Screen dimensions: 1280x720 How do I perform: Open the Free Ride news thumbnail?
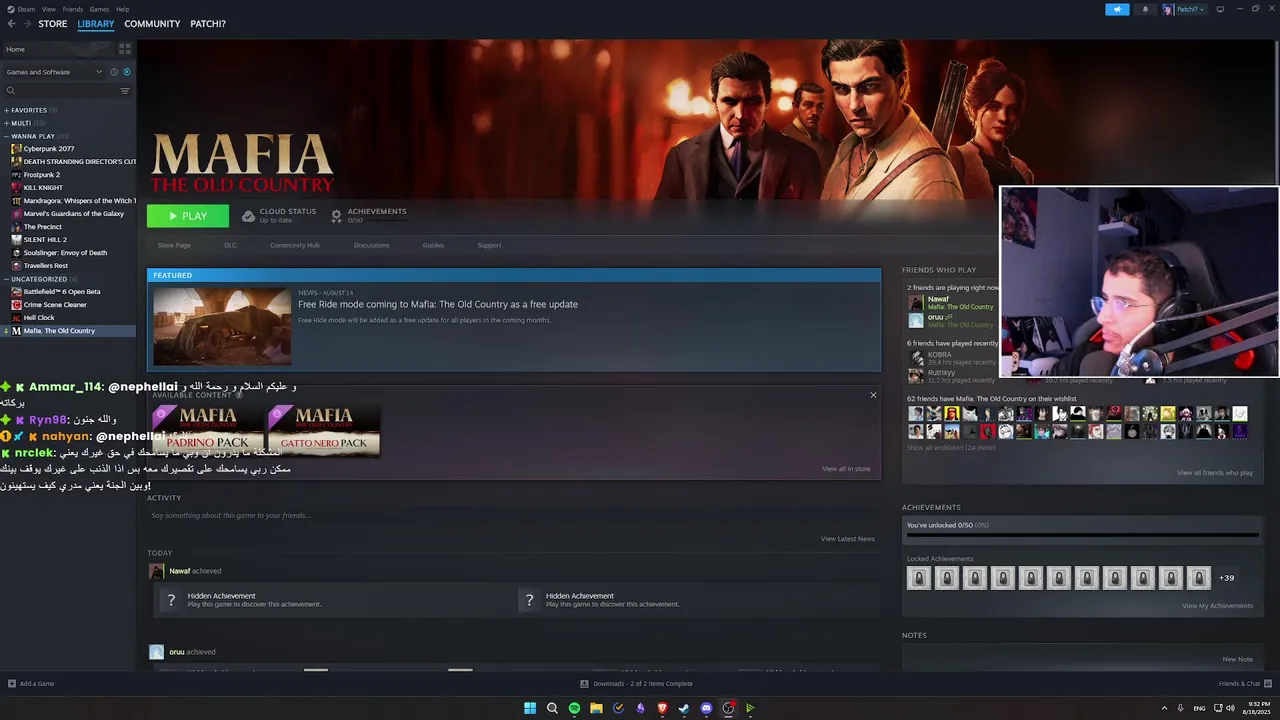(x=222, y=326)
